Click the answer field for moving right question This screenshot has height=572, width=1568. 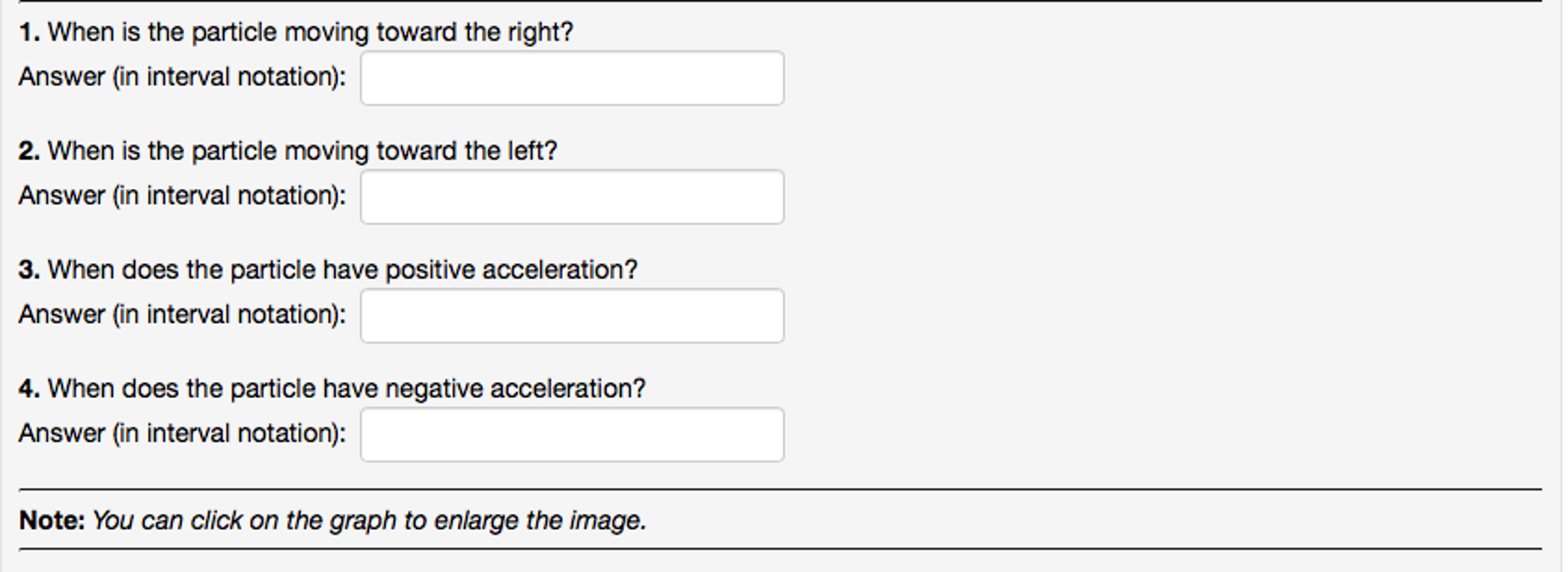572,78
